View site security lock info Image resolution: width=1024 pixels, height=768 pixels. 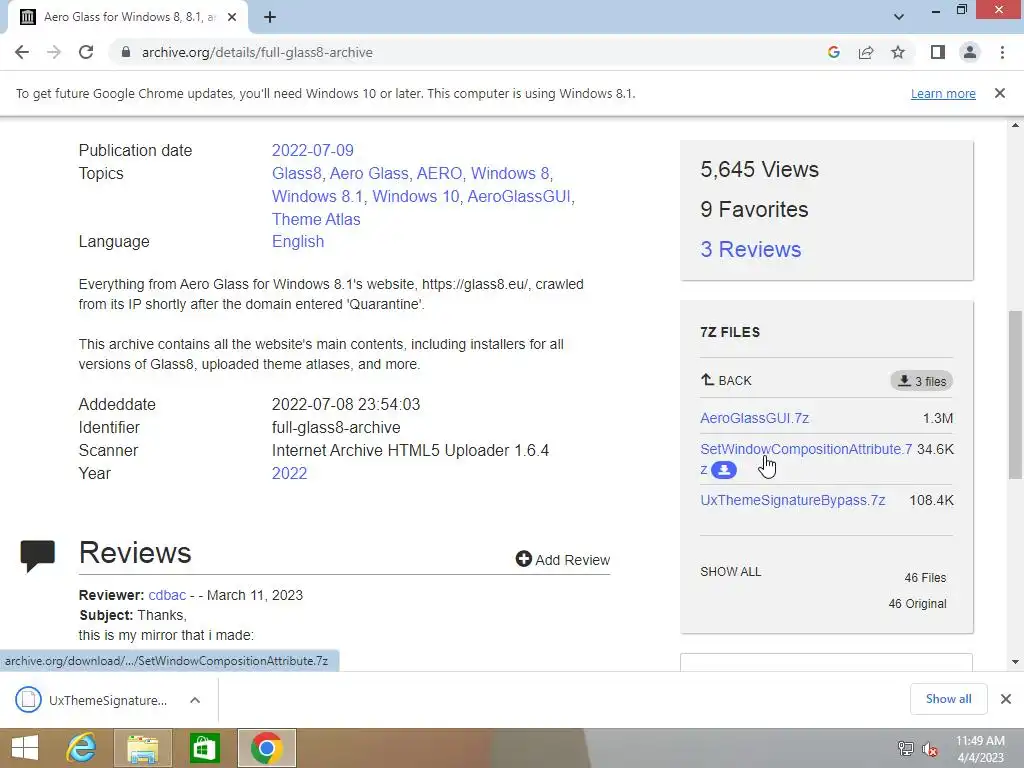click(x=126, y=52)
